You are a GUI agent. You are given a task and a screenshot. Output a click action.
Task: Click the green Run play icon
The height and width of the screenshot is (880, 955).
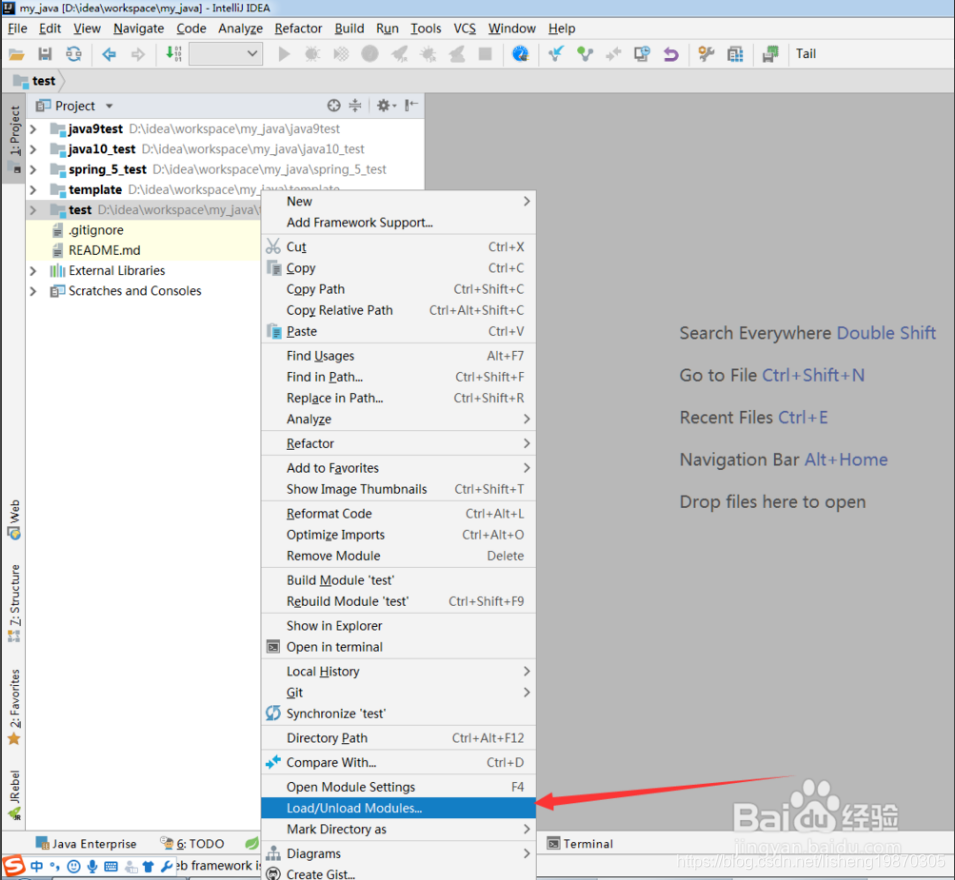(283, 54)
